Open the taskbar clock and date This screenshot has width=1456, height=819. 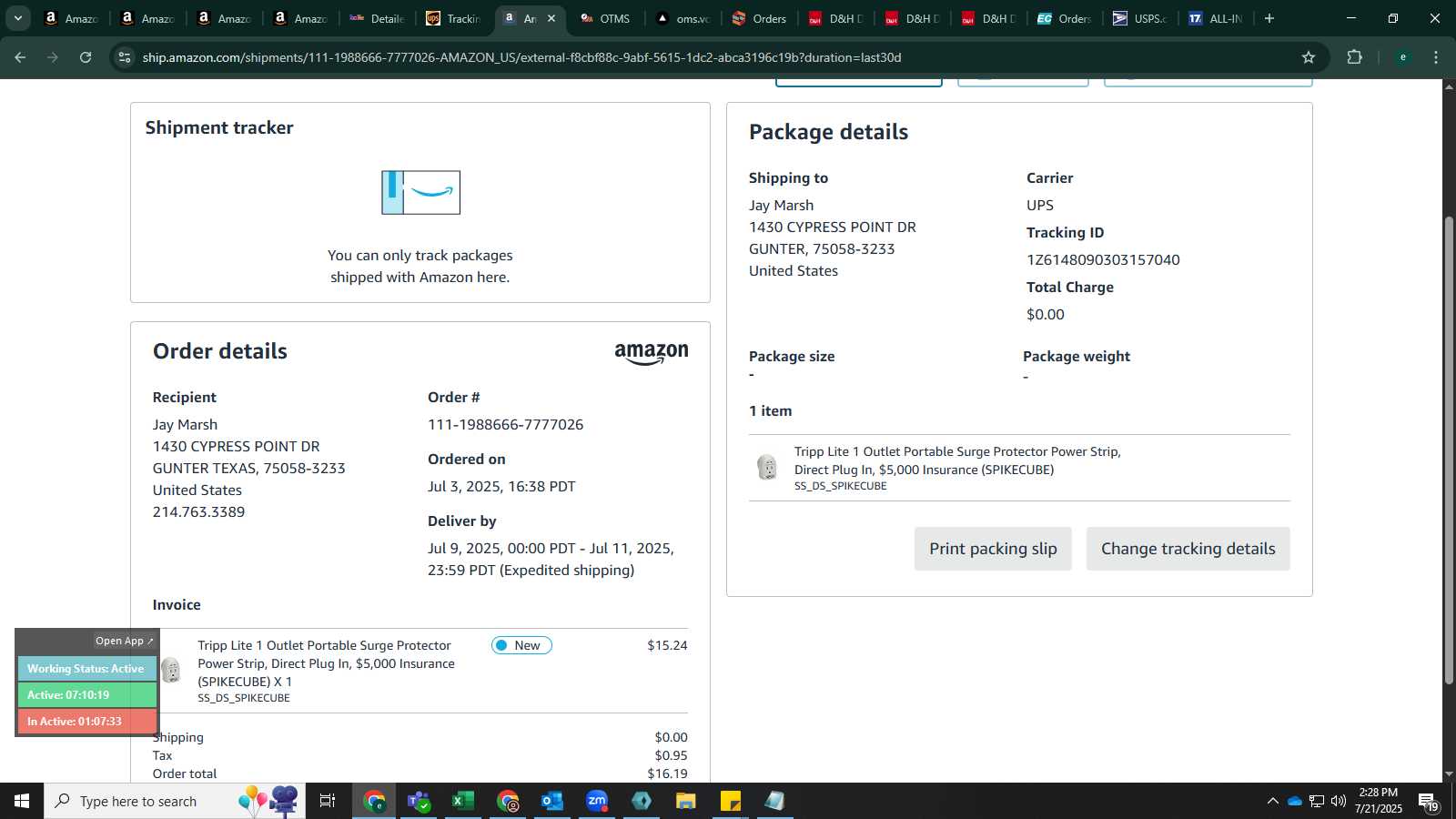(1378, 801)
